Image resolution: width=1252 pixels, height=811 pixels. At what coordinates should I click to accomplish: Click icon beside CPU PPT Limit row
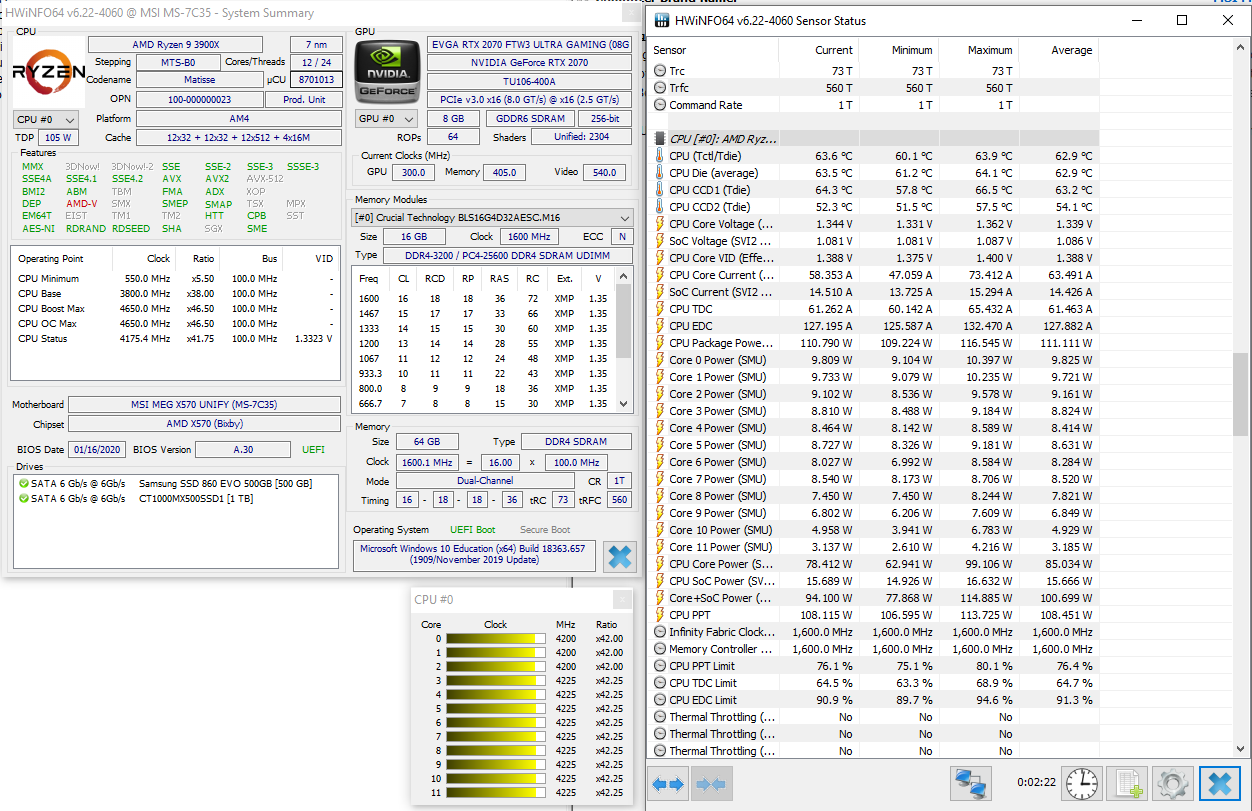[660, 666]
